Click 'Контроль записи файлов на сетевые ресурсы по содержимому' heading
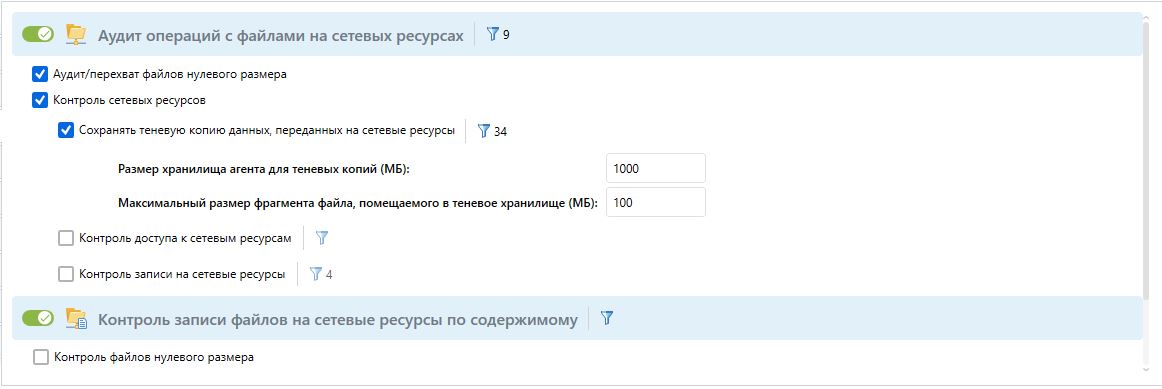 [x=338, y=320]
